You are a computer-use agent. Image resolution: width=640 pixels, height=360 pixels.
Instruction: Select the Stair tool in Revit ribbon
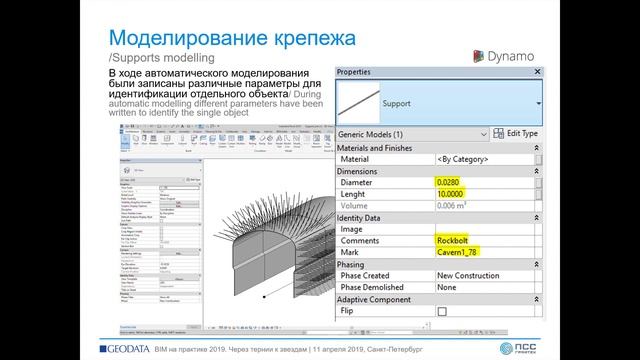click(269, 140)
